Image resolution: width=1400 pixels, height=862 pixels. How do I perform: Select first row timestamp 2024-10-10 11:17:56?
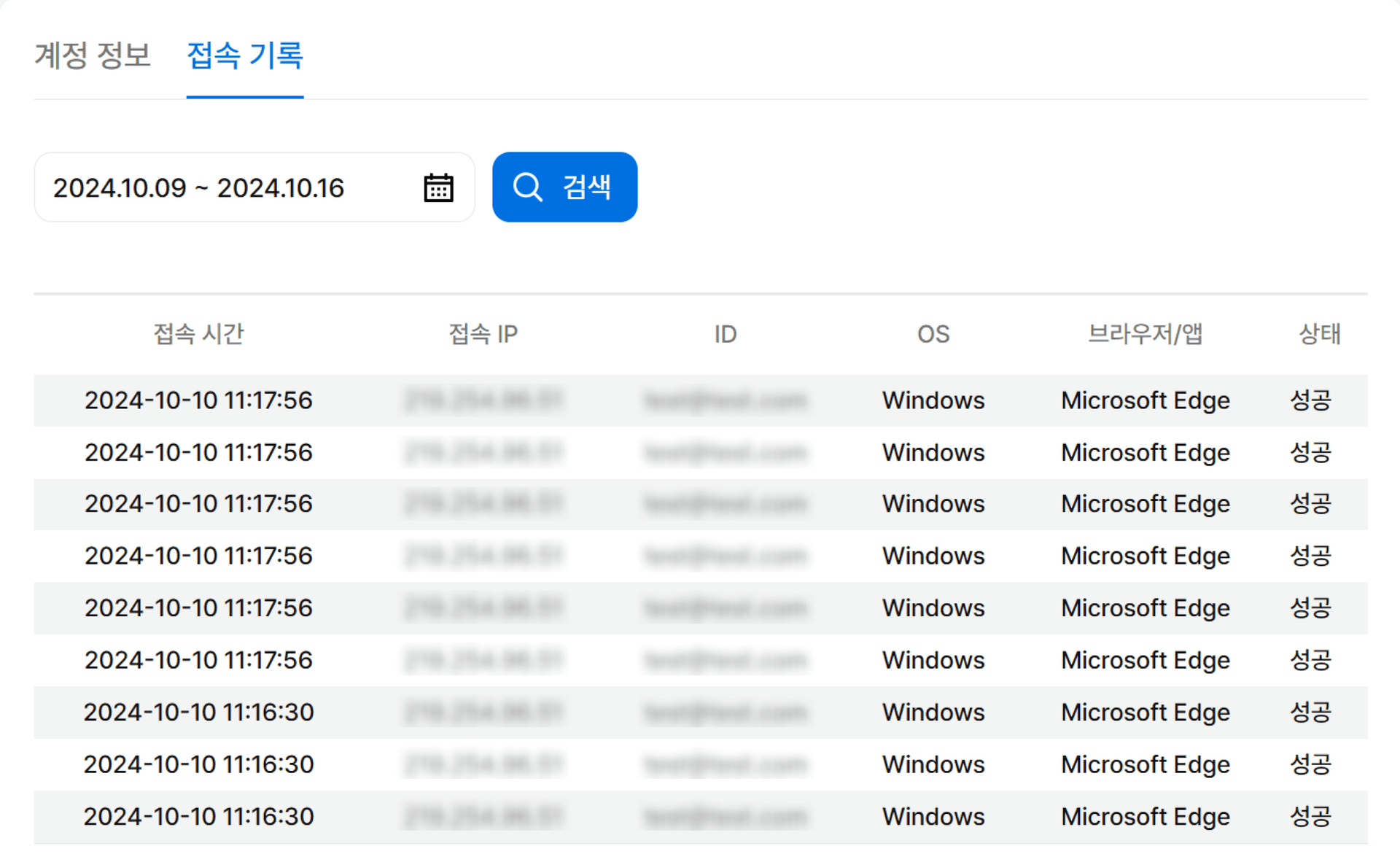[198, 400]
